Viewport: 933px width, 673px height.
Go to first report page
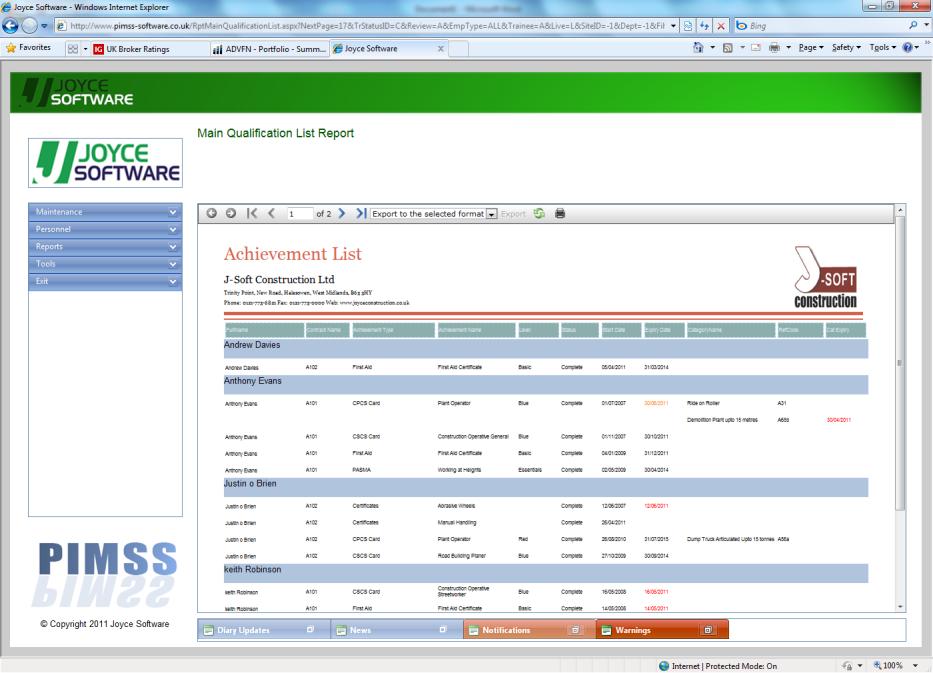(x=252, y=213)
